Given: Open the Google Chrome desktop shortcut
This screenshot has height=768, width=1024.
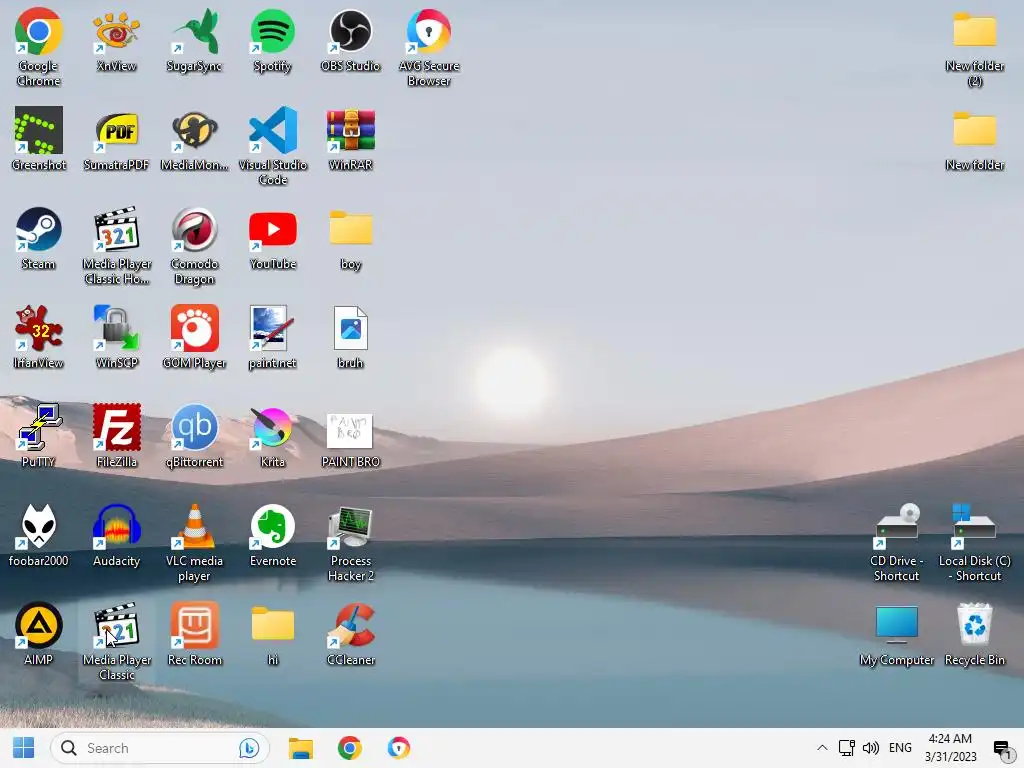Looking at the screenshot, I should click(39, 31).
